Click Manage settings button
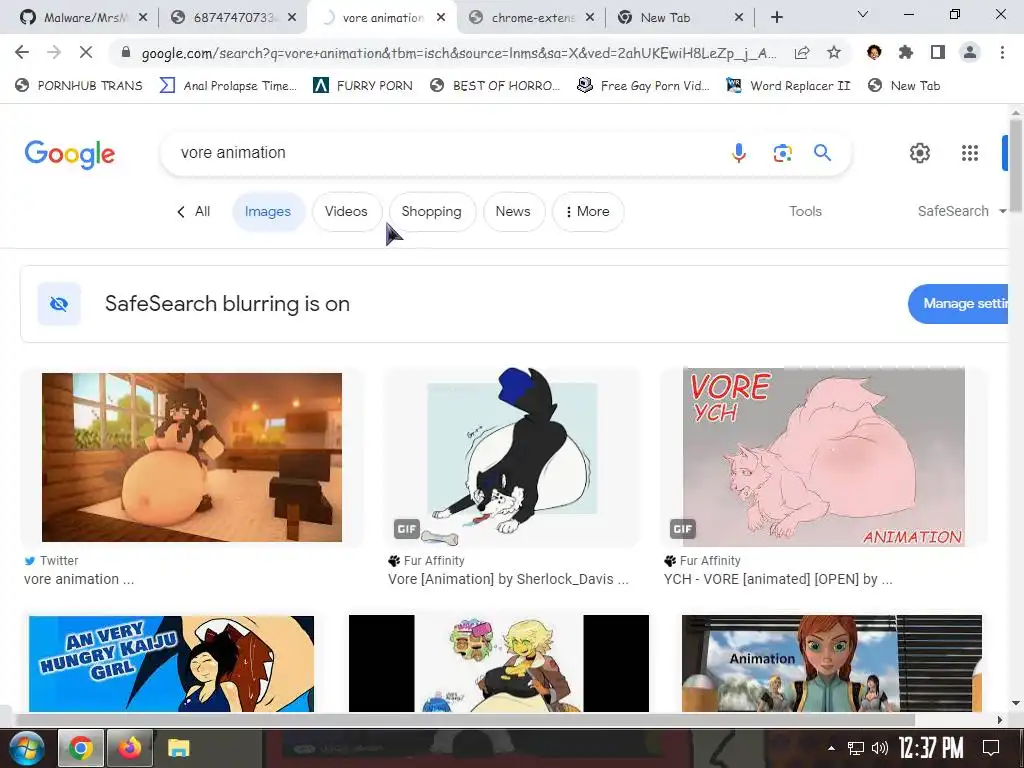1024x768 pixels. click(x=959, y=304)
